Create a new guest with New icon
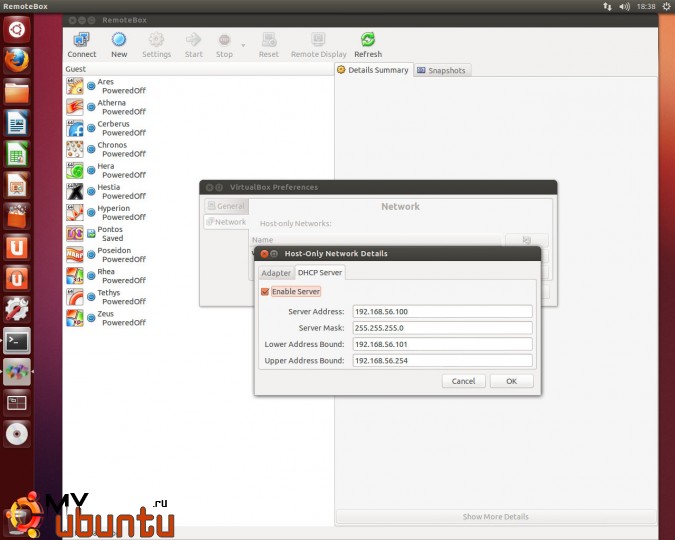The width and height of the screenshot is (675, 540). coord(119,41)
